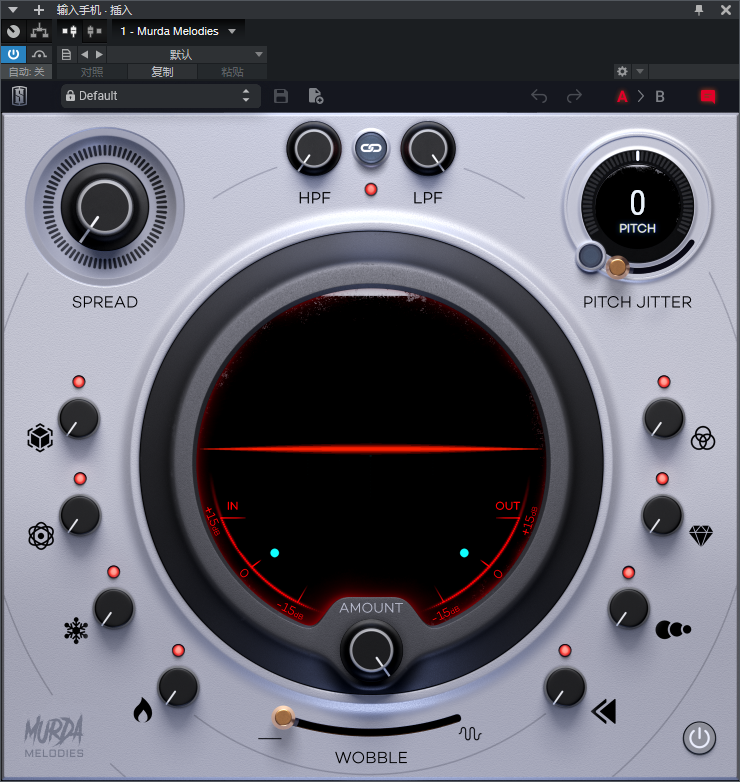Image resolution: width=740 pixels, height=782 pixels.
Task: Toggle the LED above cube knob
Action: pyautogui.click(x=79, y=382)
